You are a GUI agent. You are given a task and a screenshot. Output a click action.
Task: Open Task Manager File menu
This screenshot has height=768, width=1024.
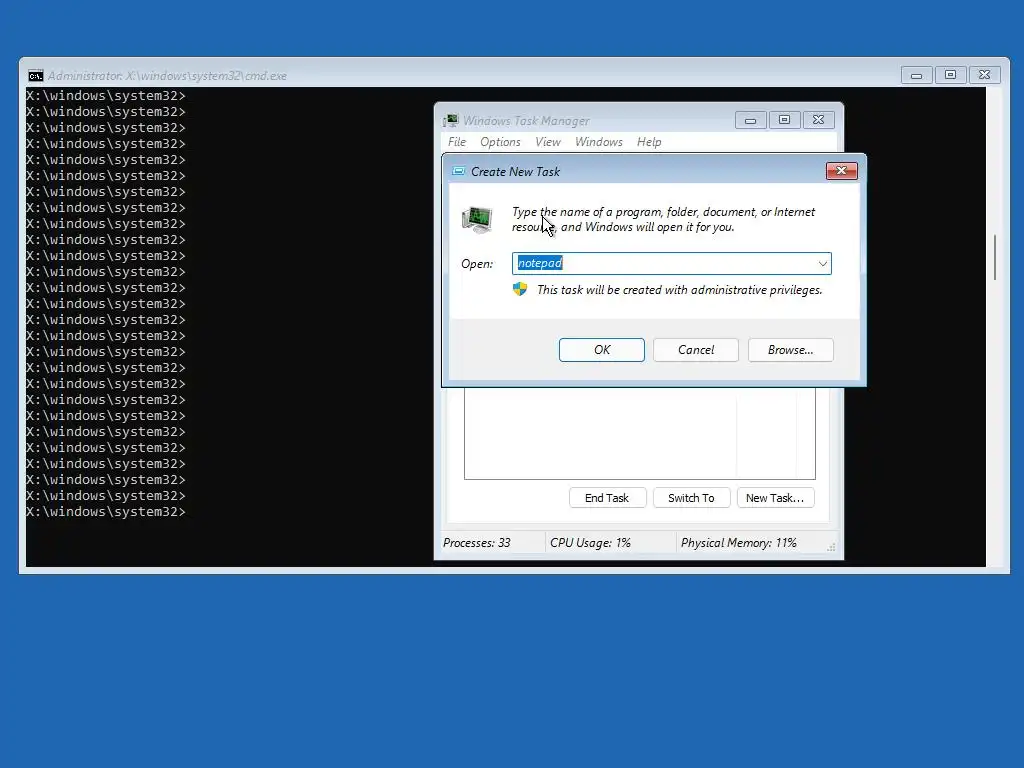456,142
